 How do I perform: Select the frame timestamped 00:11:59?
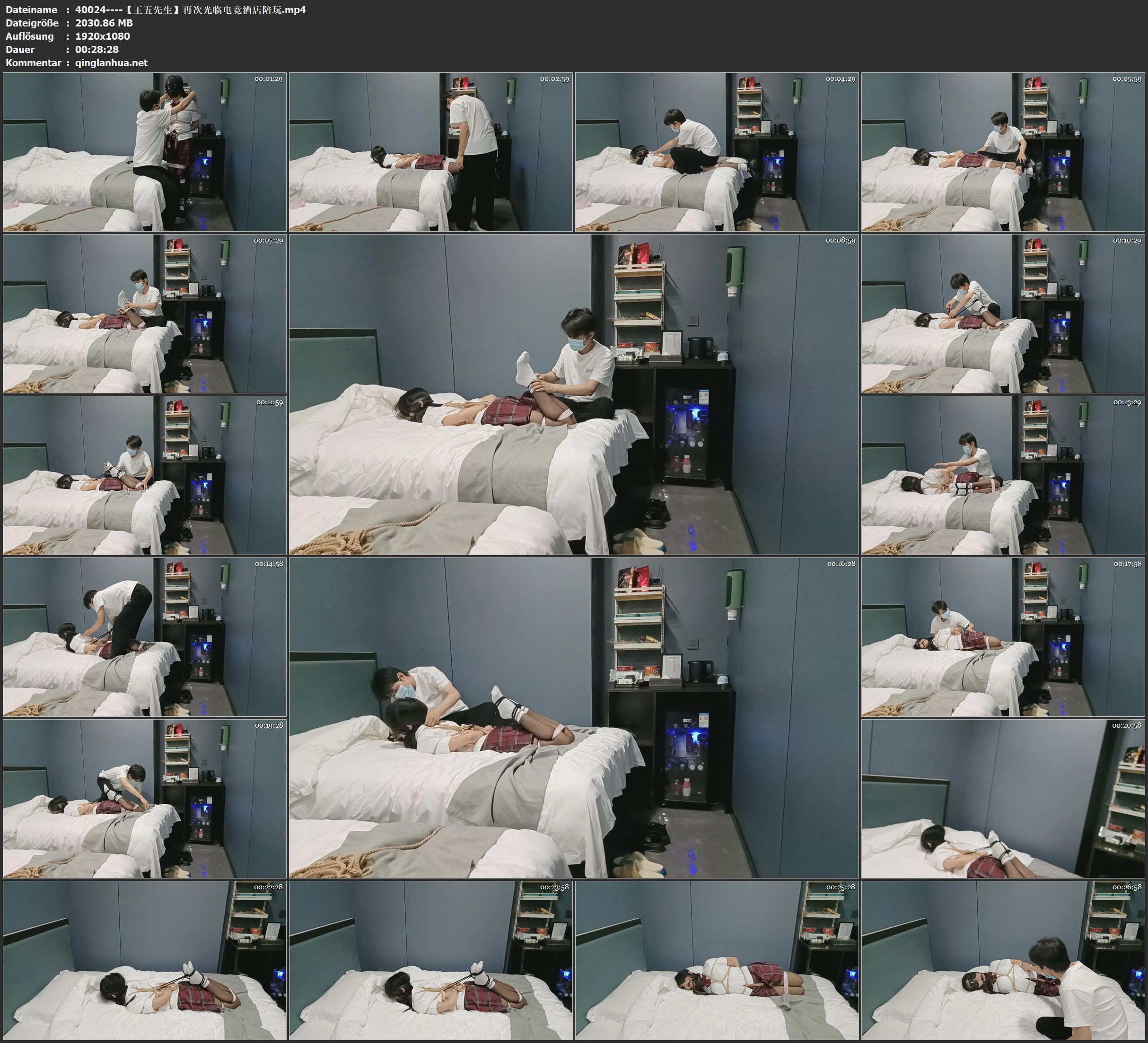(x=145, y=475)
